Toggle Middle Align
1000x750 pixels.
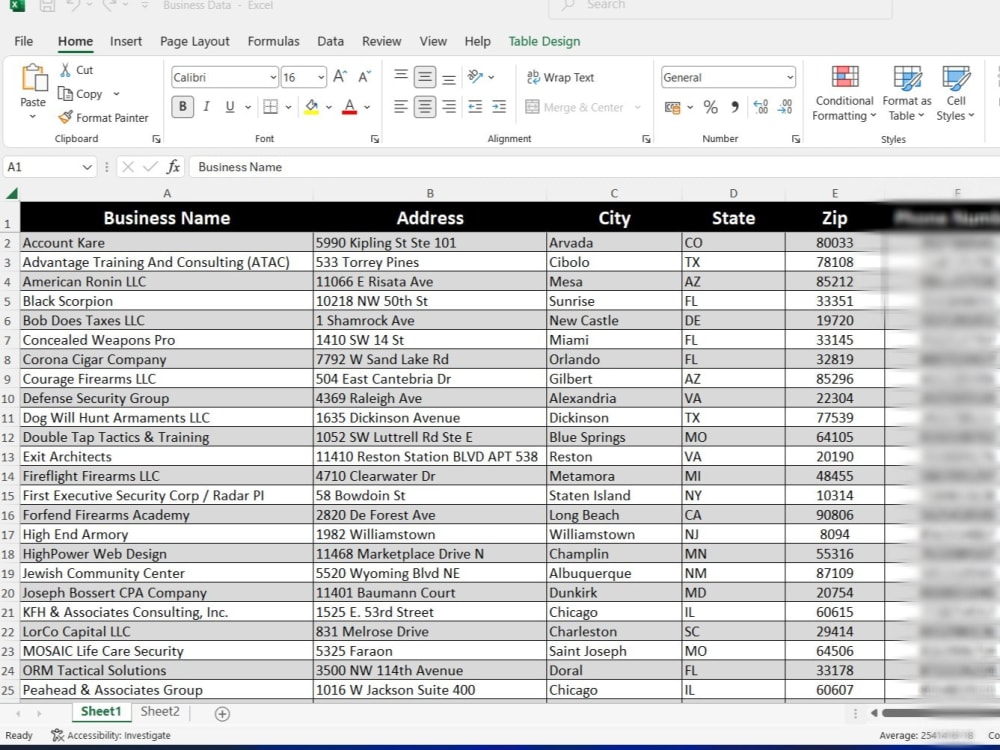pyautogui.click(x=425, y=77)
